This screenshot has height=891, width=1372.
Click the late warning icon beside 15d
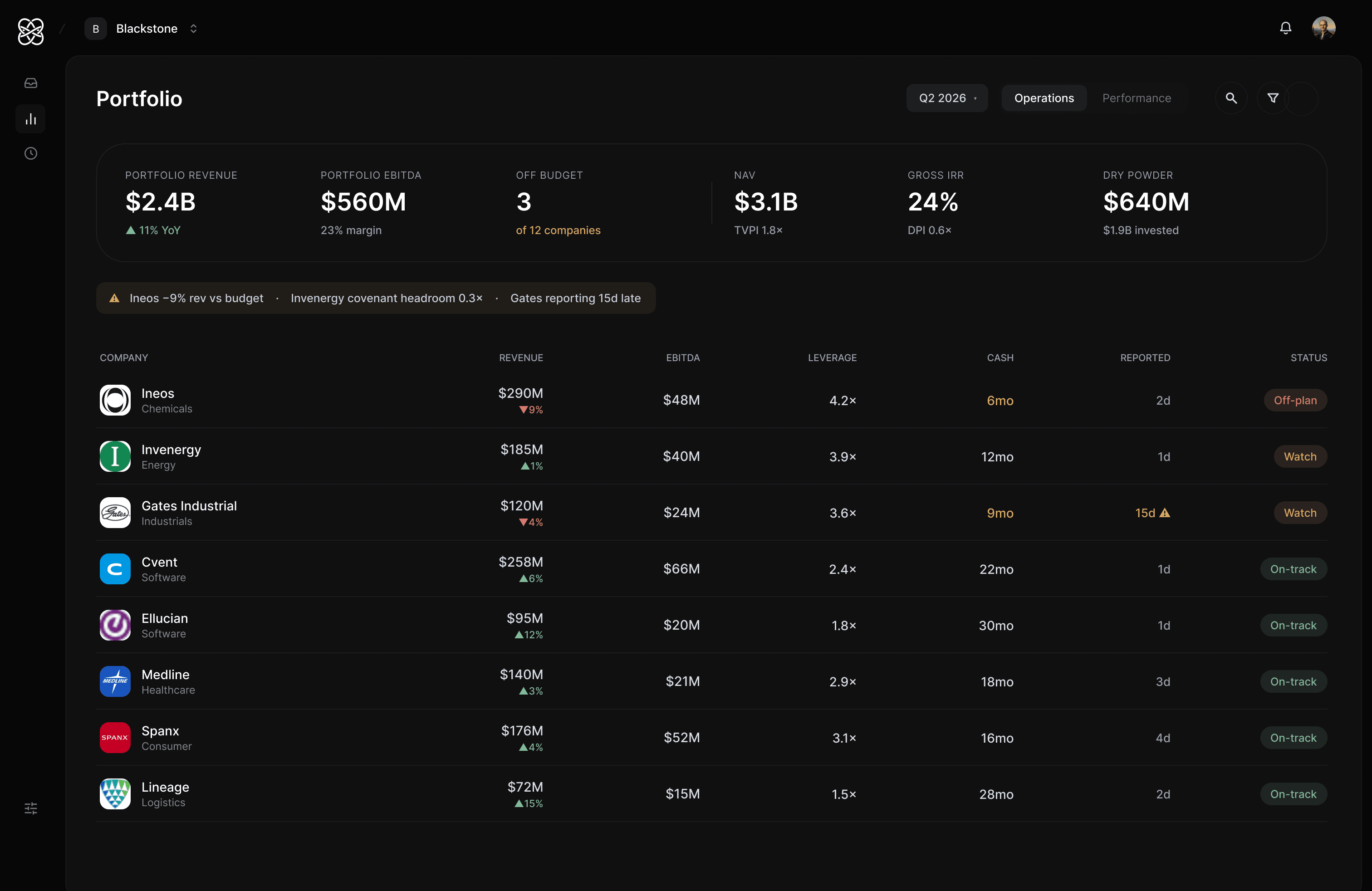coord(1165,513)
